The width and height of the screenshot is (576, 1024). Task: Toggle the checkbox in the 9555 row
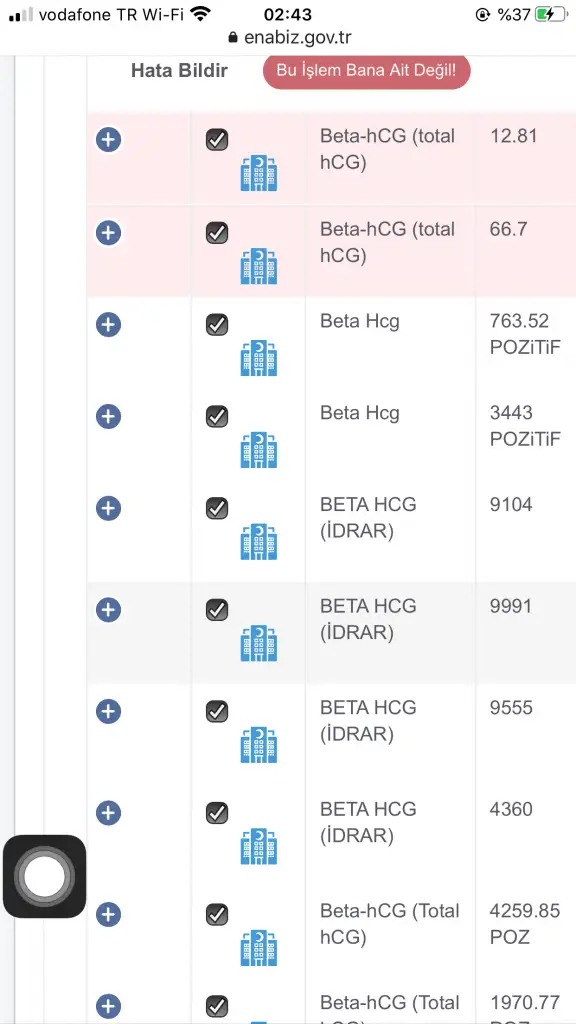point(217,711)
